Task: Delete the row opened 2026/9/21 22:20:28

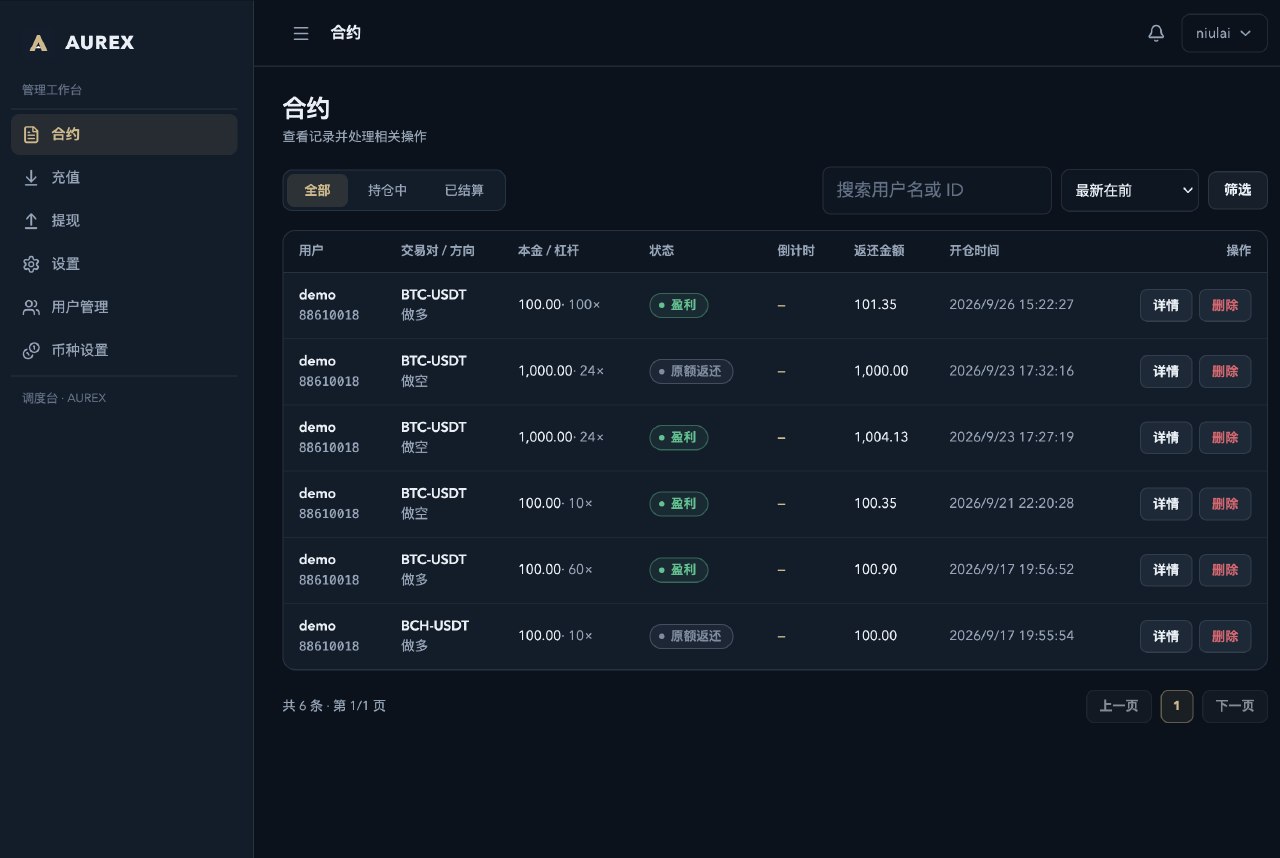Action: [x=1225, y=504]
